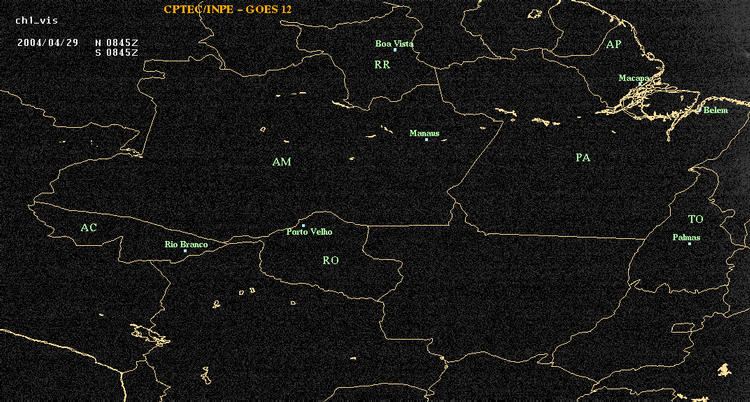Click the N 0845Z time stamp
The height and width of the screenshot is (402, 750).
tap(116, 42)
